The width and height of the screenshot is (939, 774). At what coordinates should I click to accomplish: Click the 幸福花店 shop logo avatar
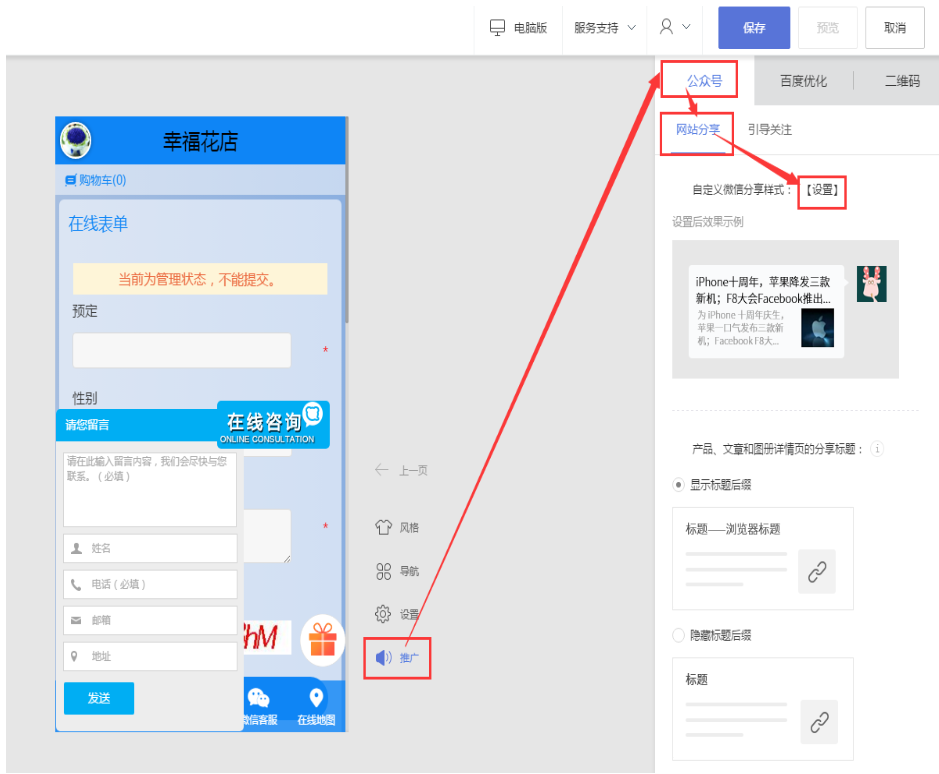pyautogui.click(x=76, y=140)
